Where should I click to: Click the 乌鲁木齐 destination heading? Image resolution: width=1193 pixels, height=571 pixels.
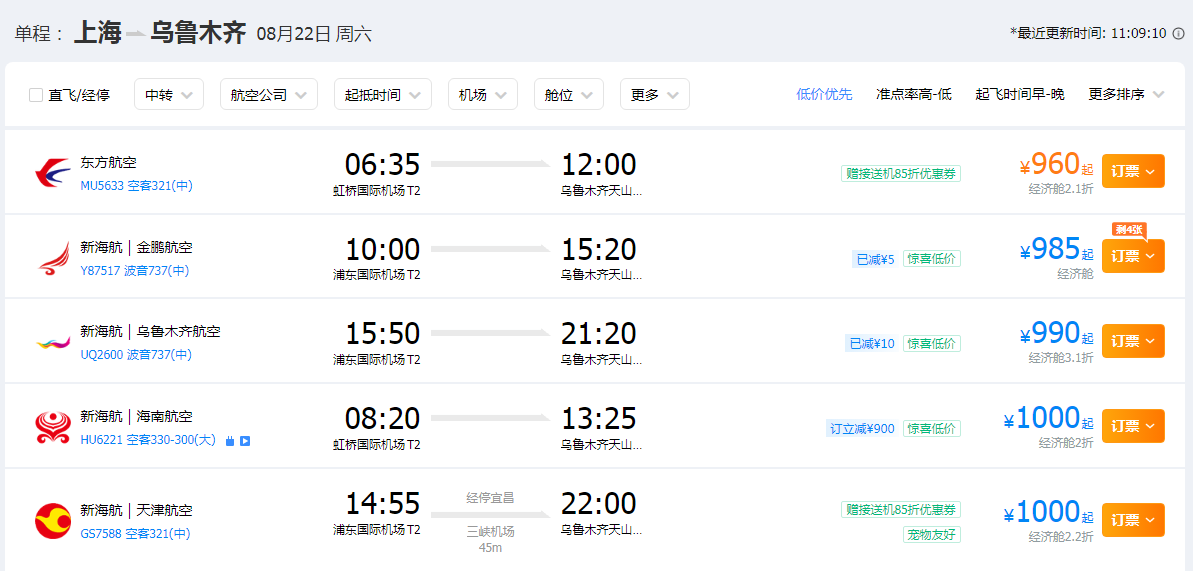198,33
